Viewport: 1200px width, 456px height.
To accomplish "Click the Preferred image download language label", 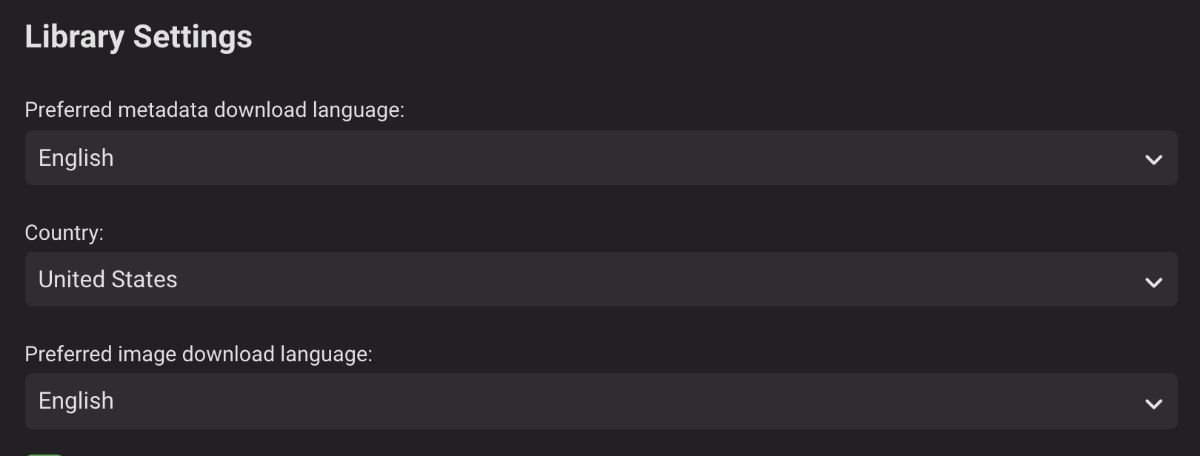I will click(x=198, y=355).
